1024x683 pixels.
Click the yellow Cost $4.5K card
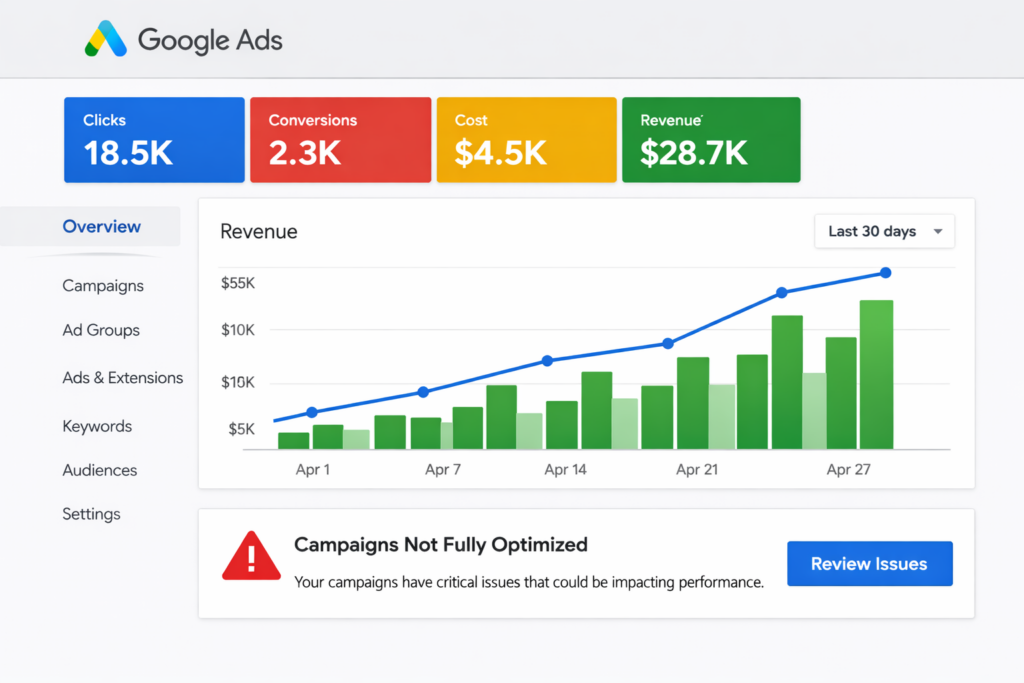526,140
